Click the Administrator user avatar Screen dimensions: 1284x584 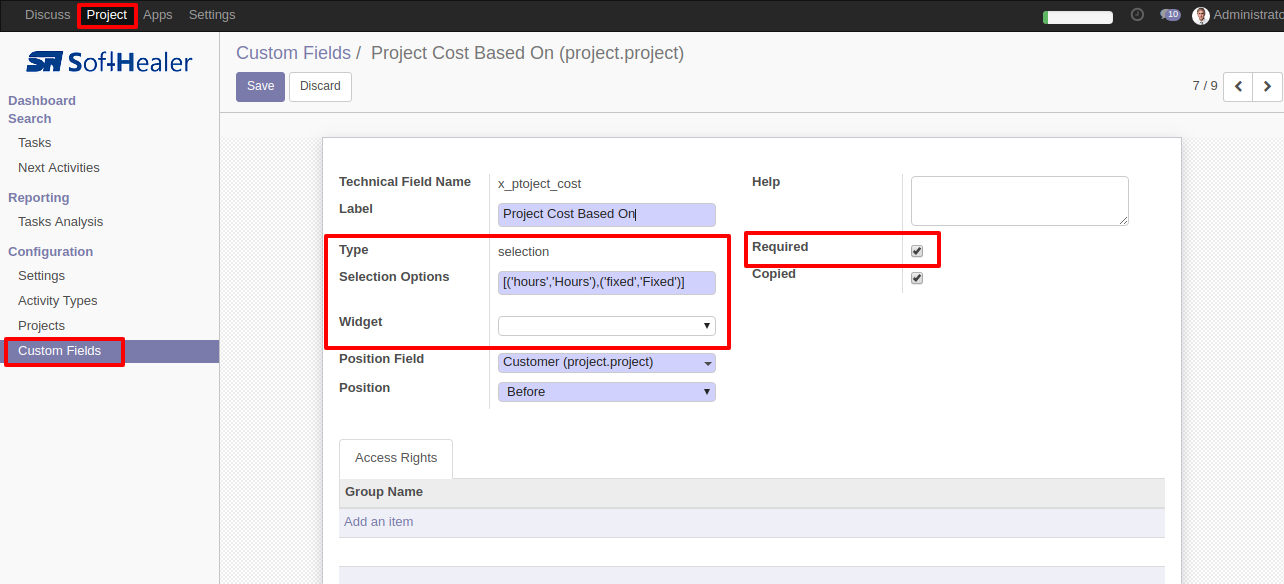click(x=1201, y=15)
